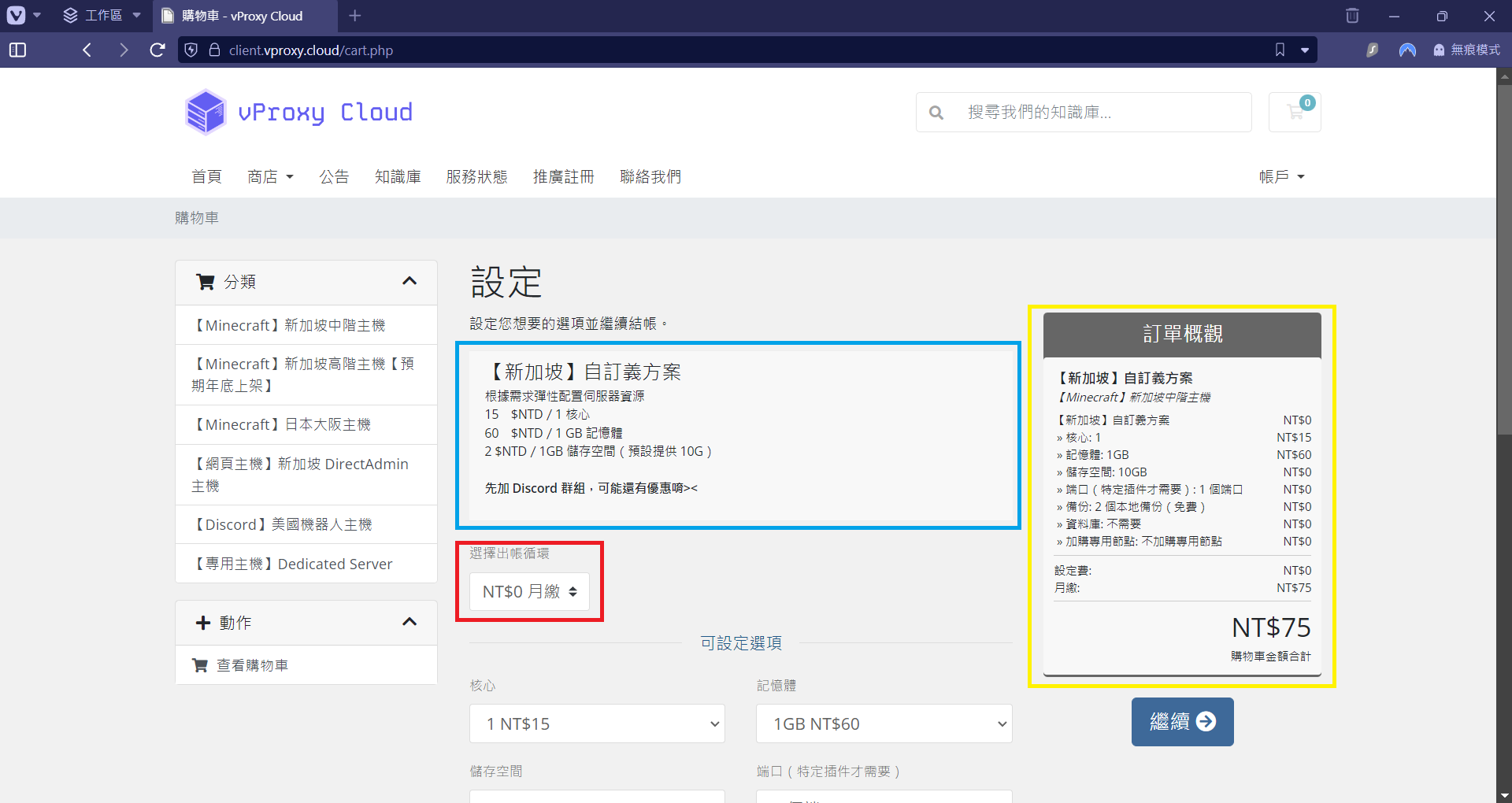Open the 帳戶 account menu
This screenshot has width=1512, height=803.
click(1281, 177)
